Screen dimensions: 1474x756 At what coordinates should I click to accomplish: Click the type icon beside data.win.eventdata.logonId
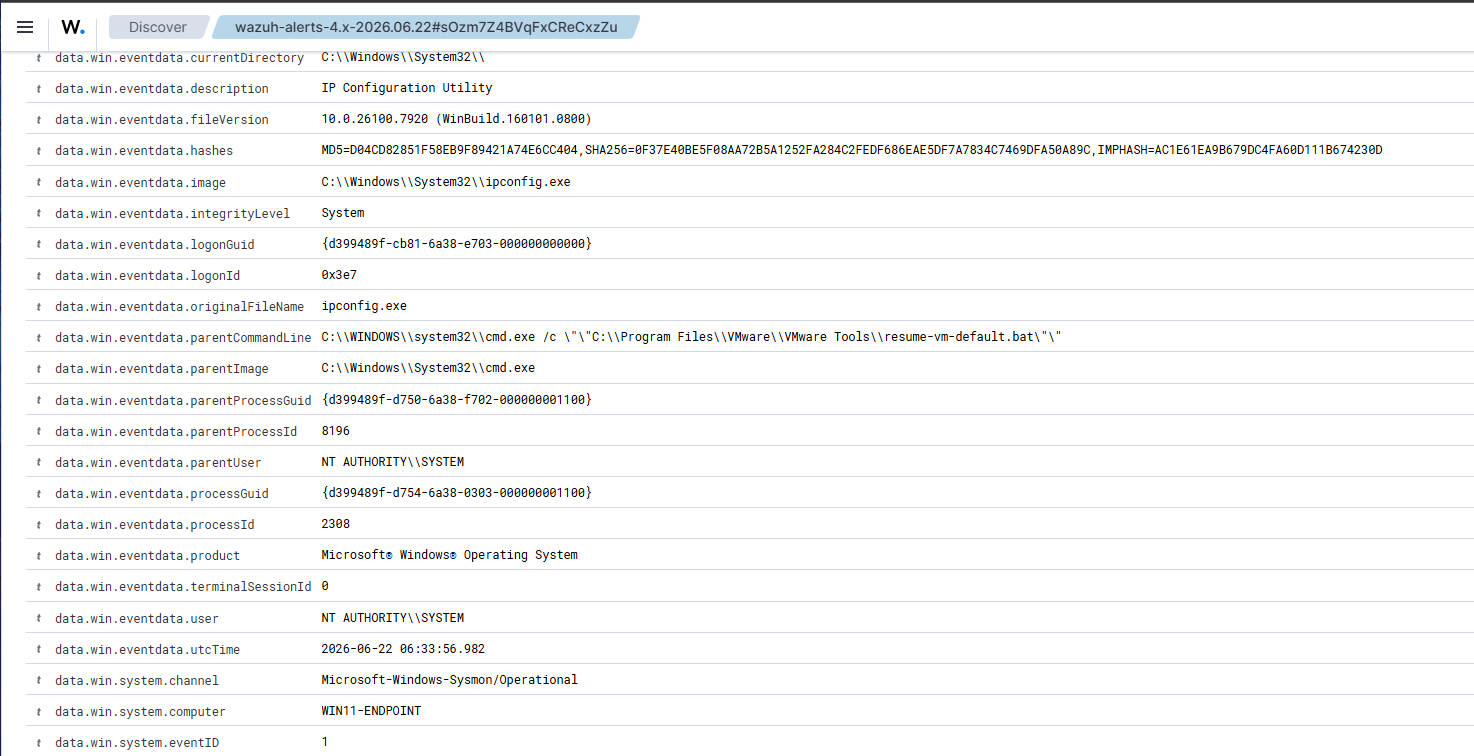point(38,276)
